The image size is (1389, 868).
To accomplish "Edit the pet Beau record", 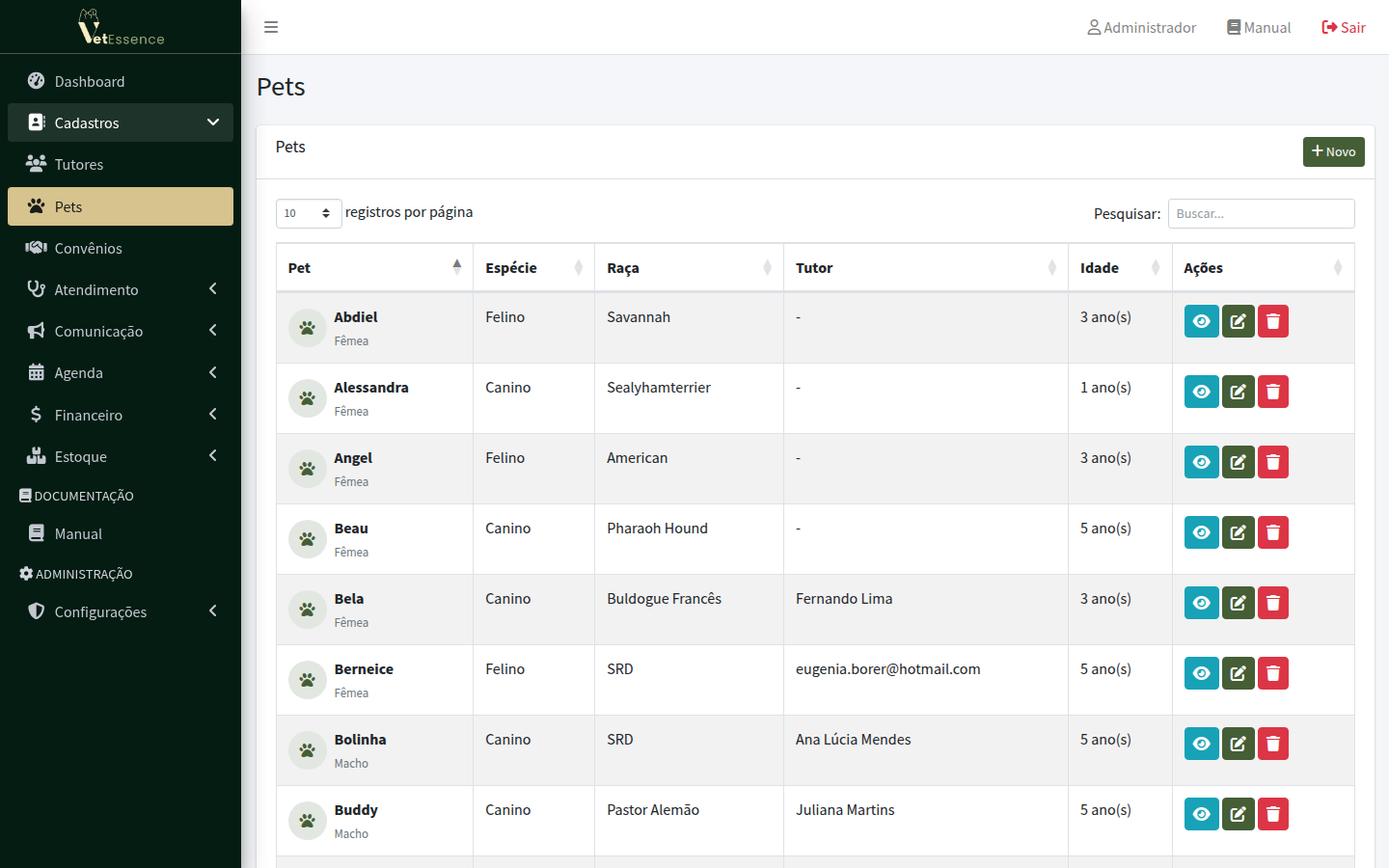I will tap(1239, 532).
